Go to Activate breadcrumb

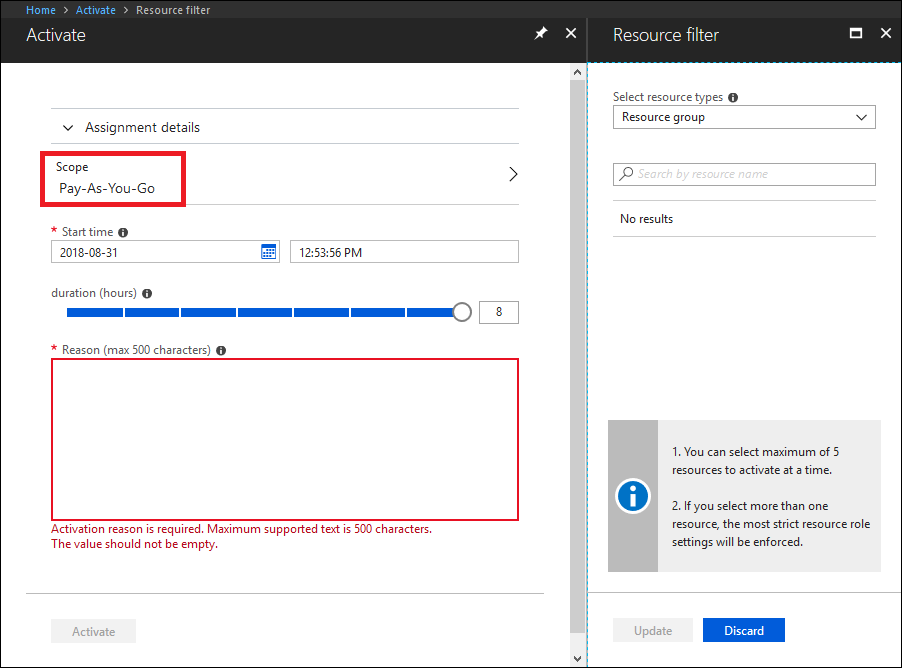click(95, 10)
